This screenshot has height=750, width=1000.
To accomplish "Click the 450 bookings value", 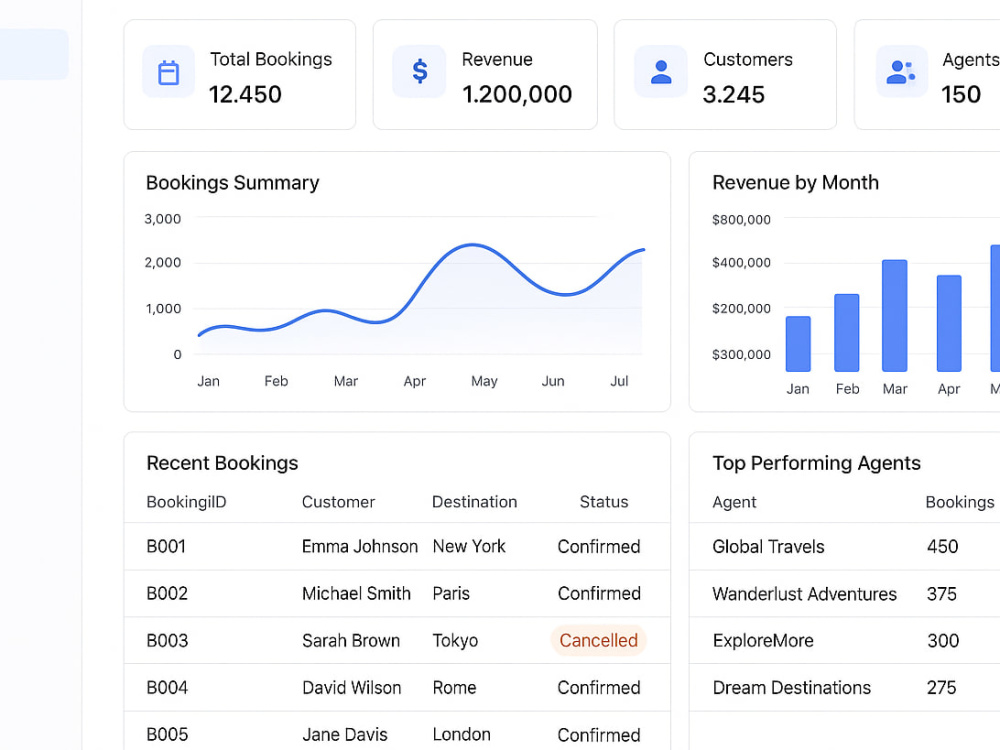I will coord(942,547).
